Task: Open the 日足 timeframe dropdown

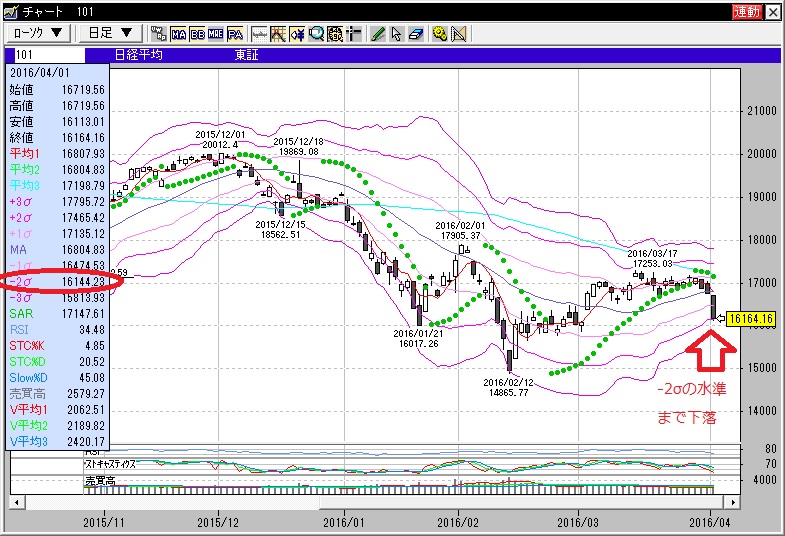Action: [x=110, y=34]
